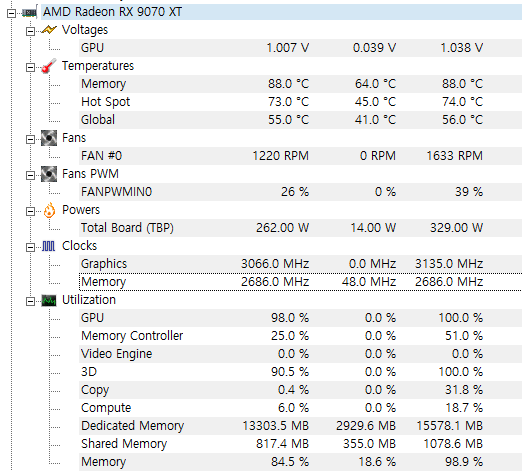Click the 48.0 MHz minimum memory clock
The image size is (522, 471).
[x=369, y=282]
